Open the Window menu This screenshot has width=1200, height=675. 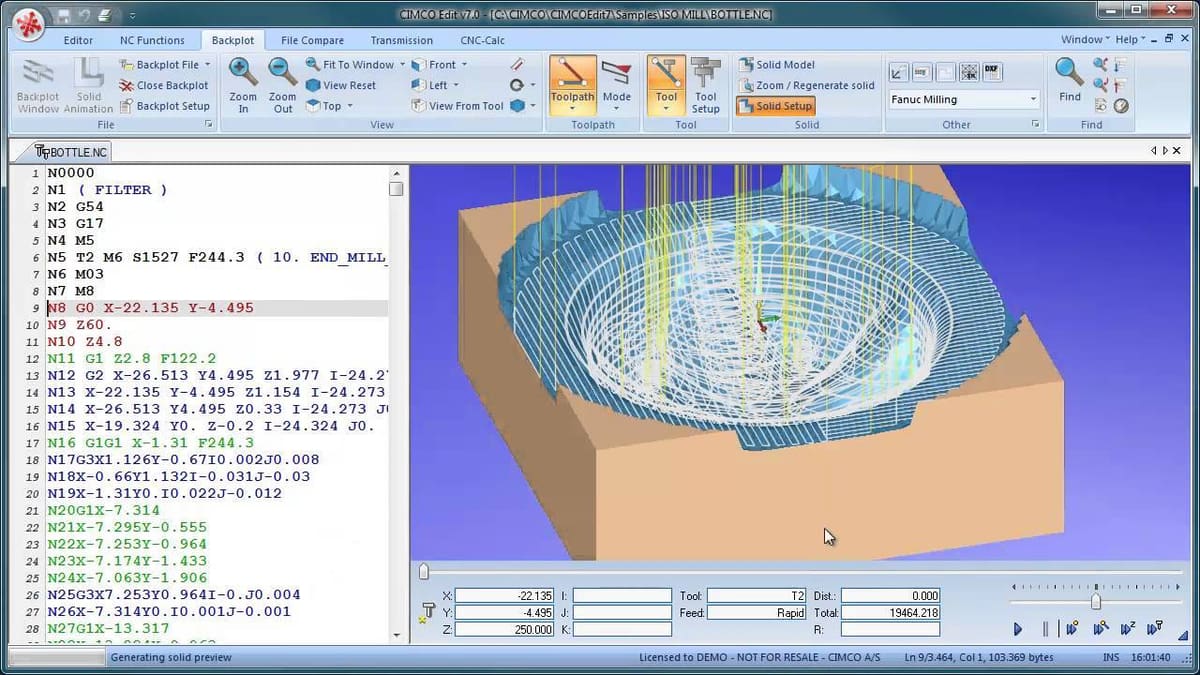pyautogui.click(x=1084, y=40)
